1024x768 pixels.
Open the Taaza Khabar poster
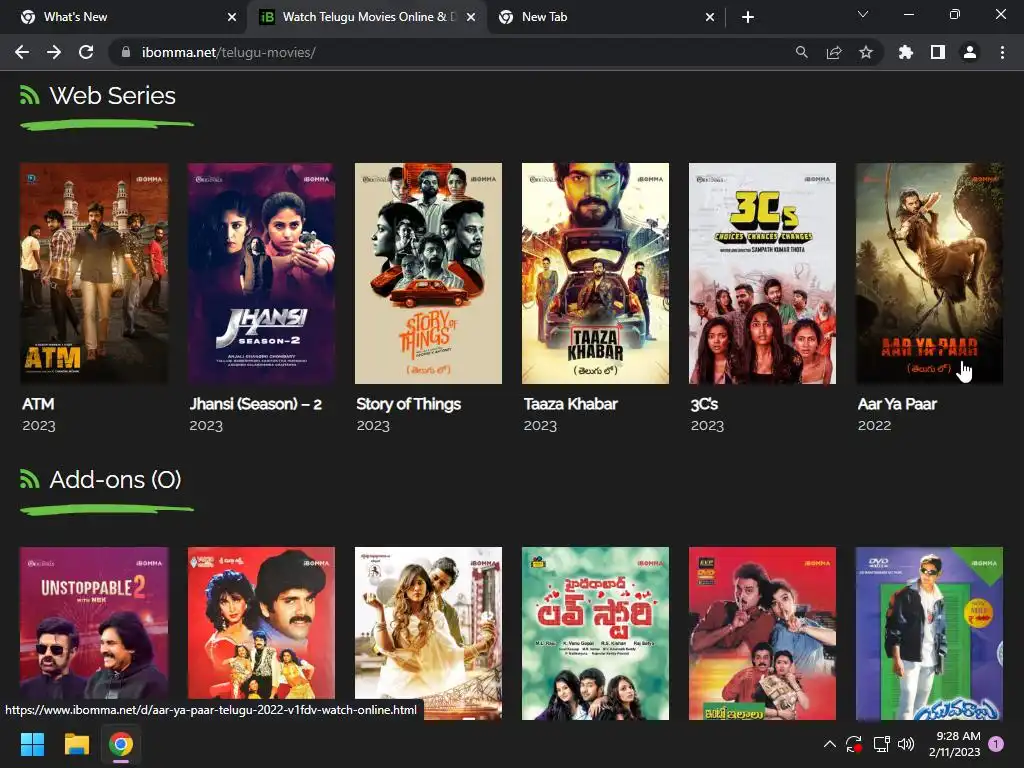coord(596,273)
